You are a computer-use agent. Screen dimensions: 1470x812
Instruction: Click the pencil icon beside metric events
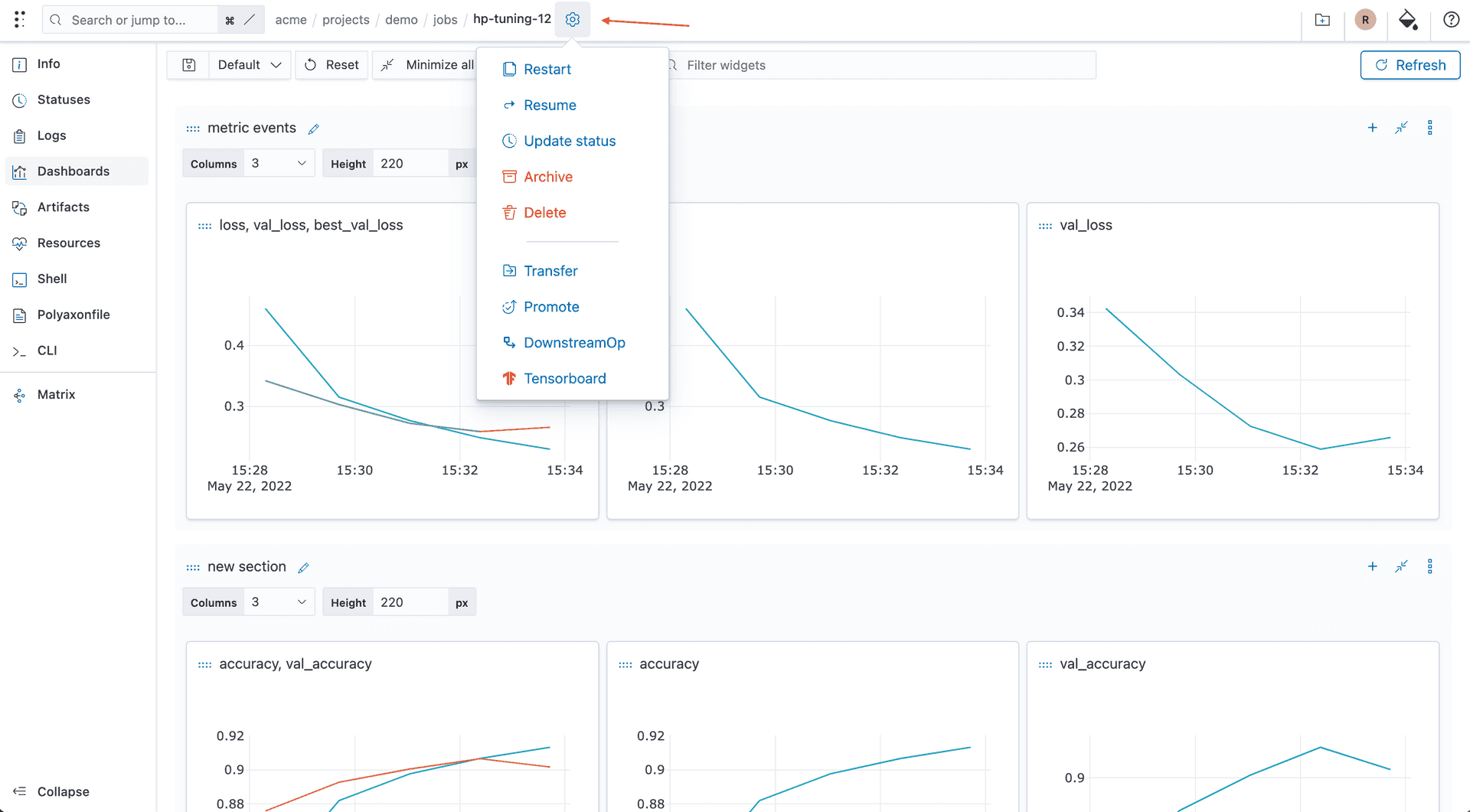314,129
